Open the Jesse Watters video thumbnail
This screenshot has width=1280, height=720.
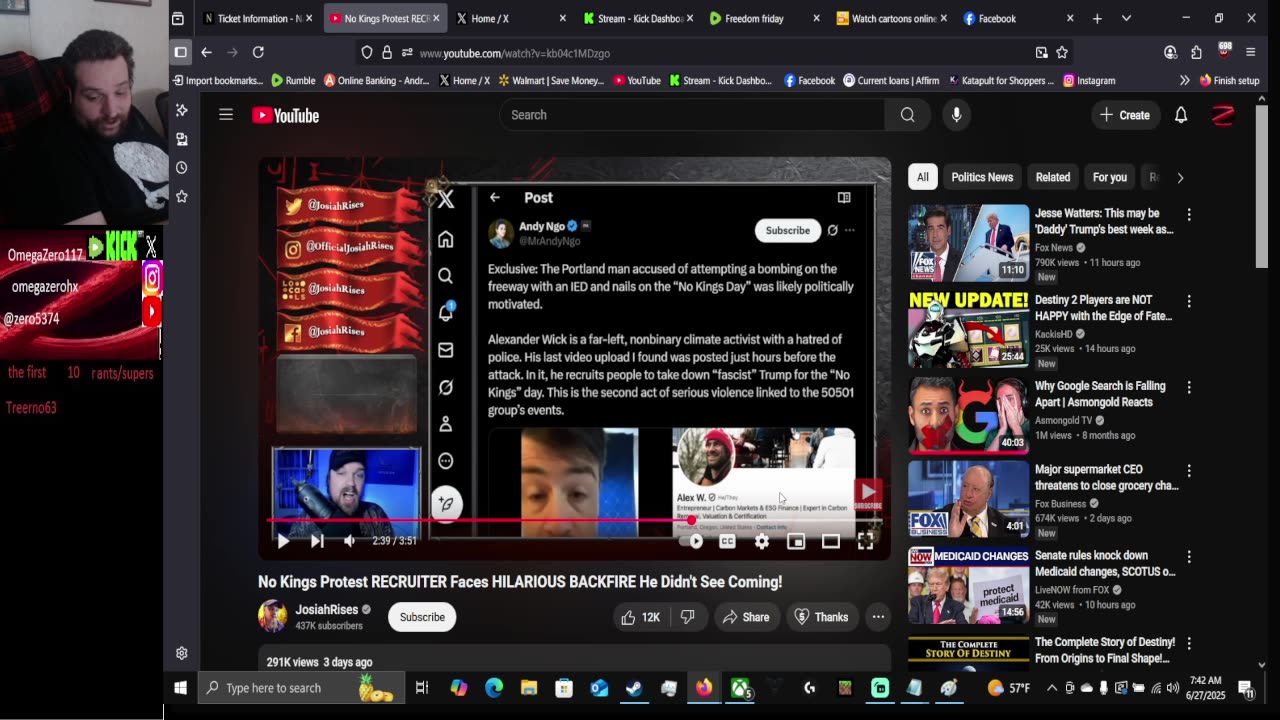968,242
